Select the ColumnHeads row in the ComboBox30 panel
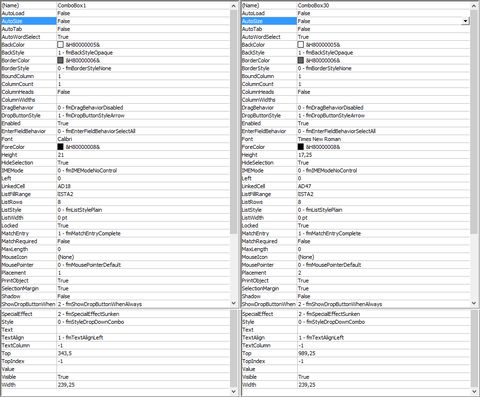The width and height of the screenshot is (480, 397). pos(356,92)
